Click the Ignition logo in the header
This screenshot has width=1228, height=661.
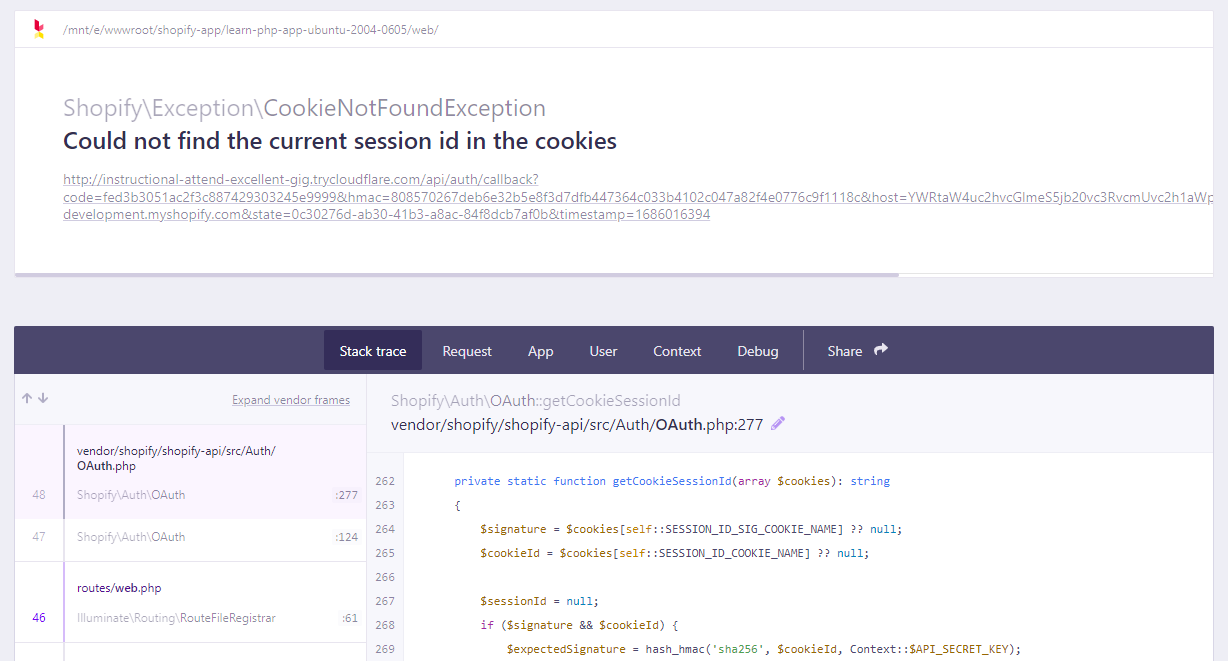click(39, 29)
